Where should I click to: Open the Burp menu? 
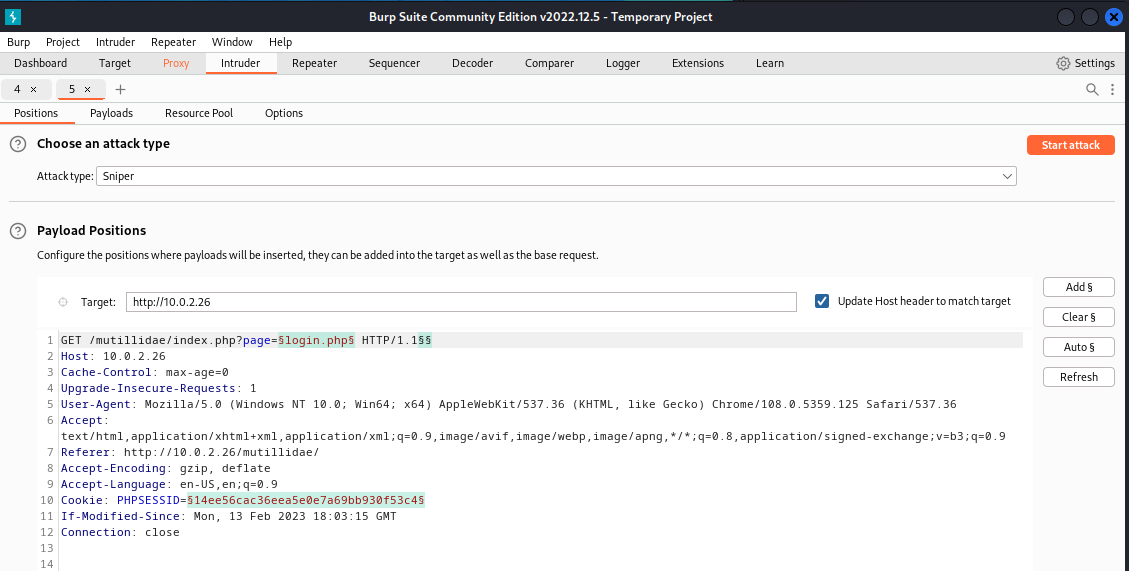tap(19, 42)
